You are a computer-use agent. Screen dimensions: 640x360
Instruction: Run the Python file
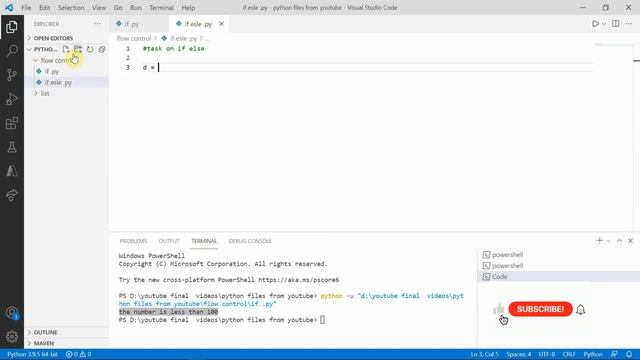[x=596, y=24]
